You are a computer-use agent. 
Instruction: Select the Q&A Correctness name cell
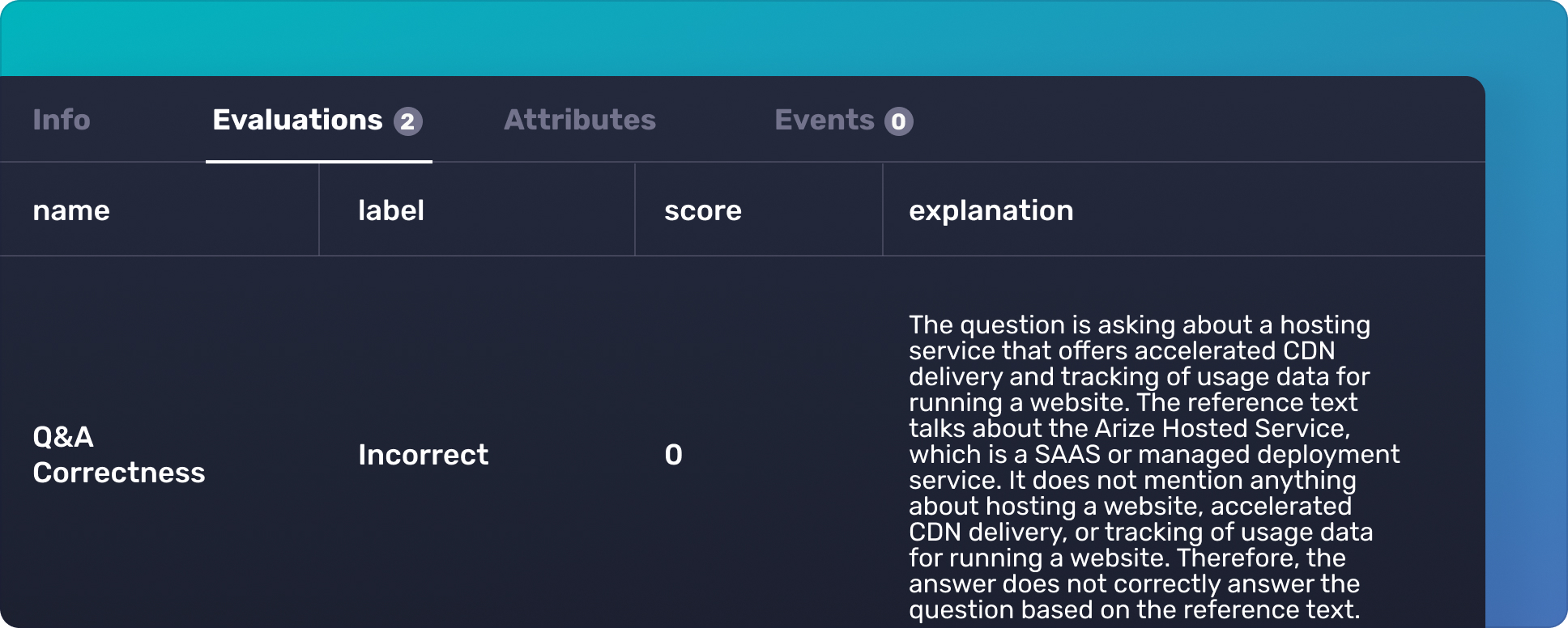tap(119, 455)
